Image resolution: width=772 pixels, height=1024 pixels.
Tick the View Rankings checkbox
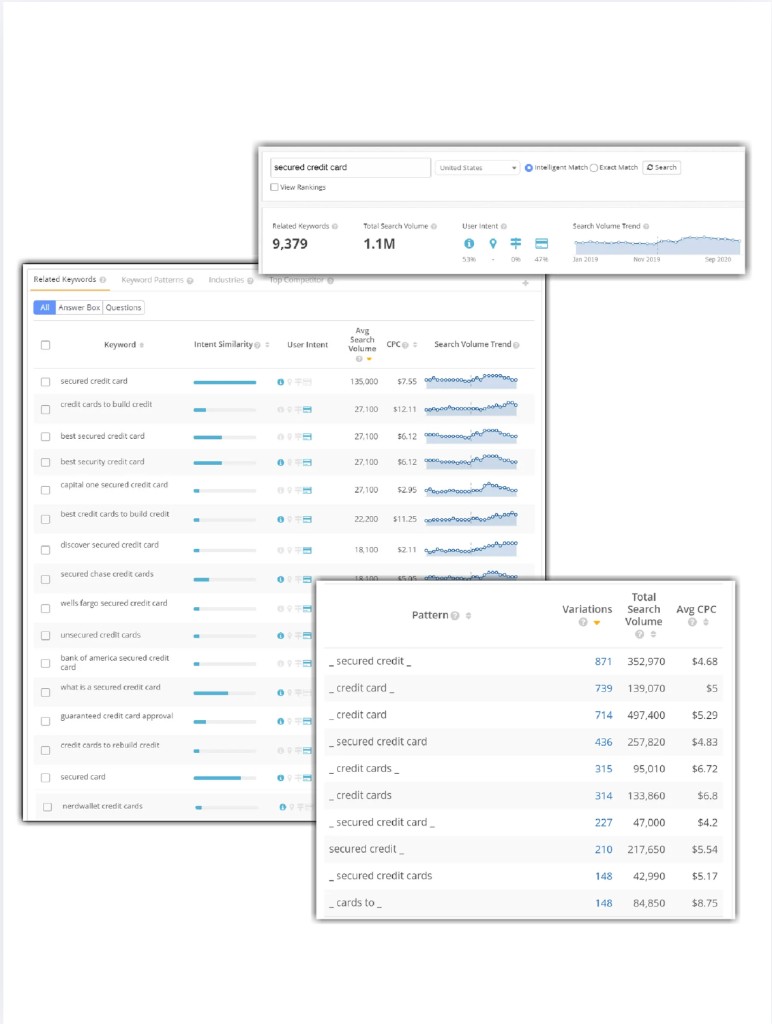pyautogui.click(x=274, y=187)
